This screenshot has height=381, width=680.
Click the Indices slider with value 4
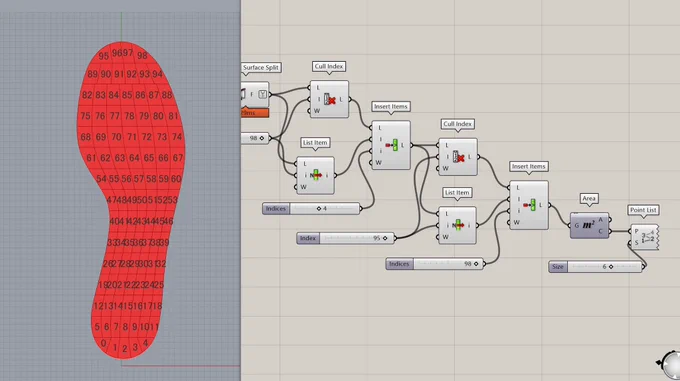pos(311,208)
